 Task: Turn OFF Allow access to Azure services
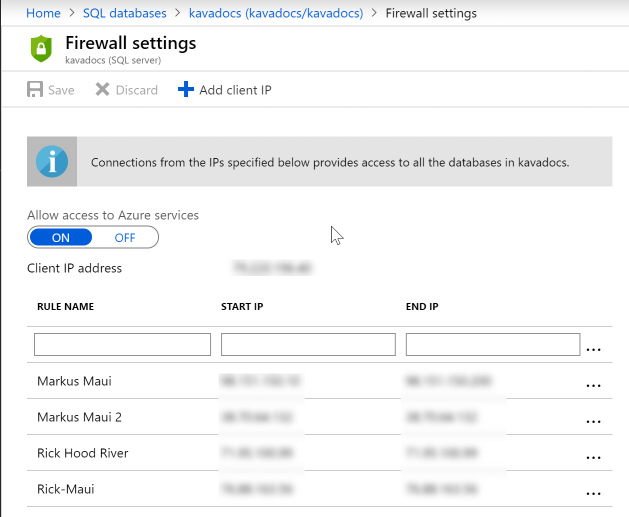pyautogui.click(x=125, y=237)
